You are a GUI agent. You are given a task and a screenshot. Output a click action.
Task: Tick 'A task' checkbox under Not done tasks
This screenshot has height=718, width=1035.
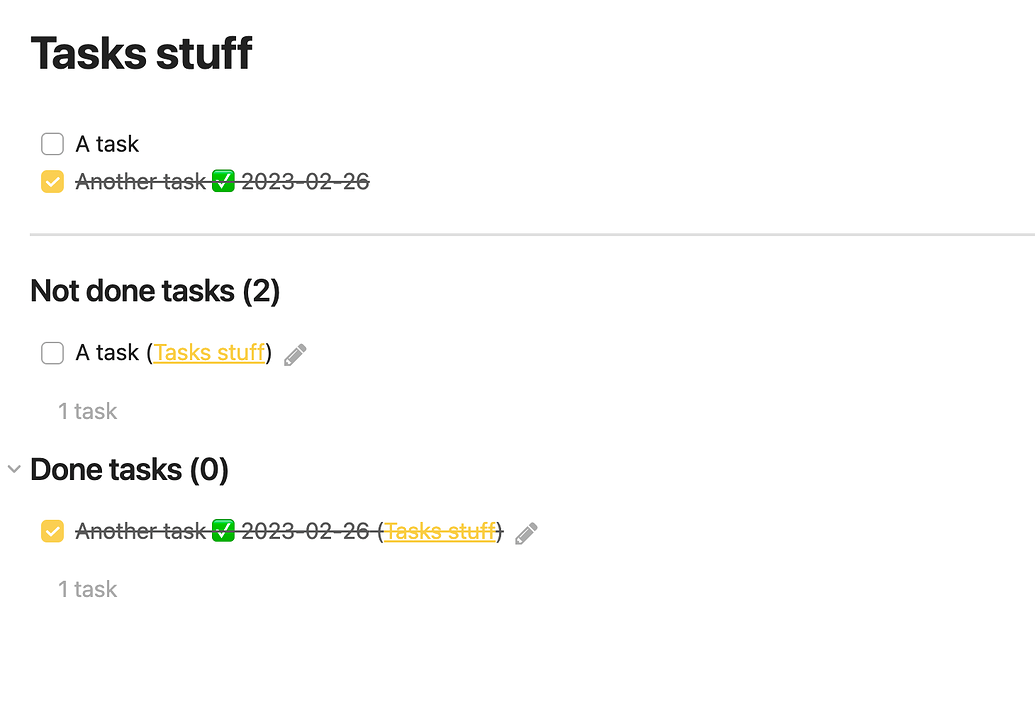[52, 353]
